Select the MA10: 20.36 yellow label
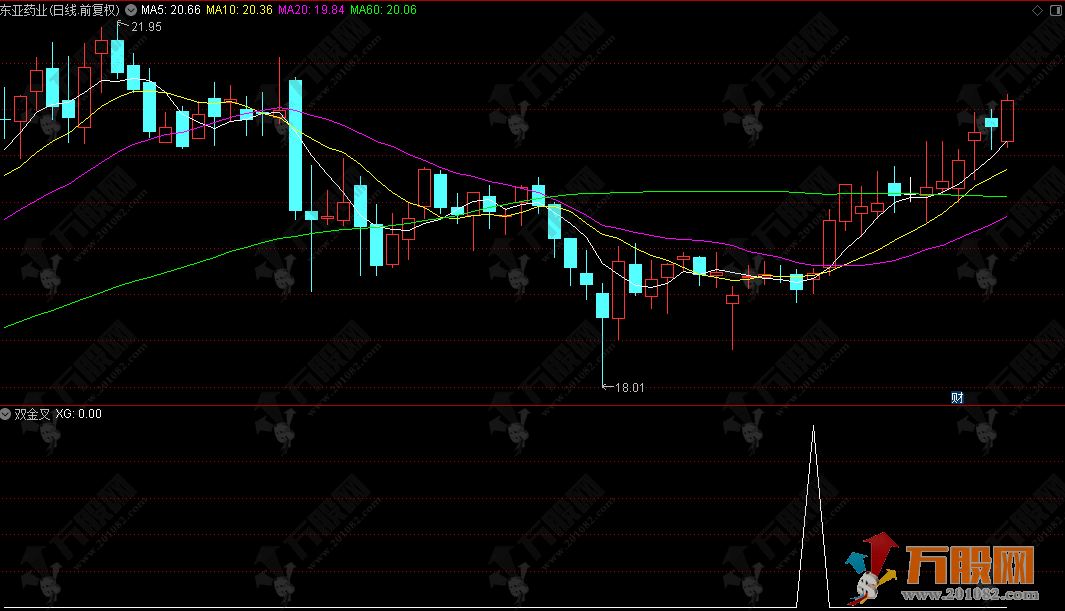 (240, 9)
